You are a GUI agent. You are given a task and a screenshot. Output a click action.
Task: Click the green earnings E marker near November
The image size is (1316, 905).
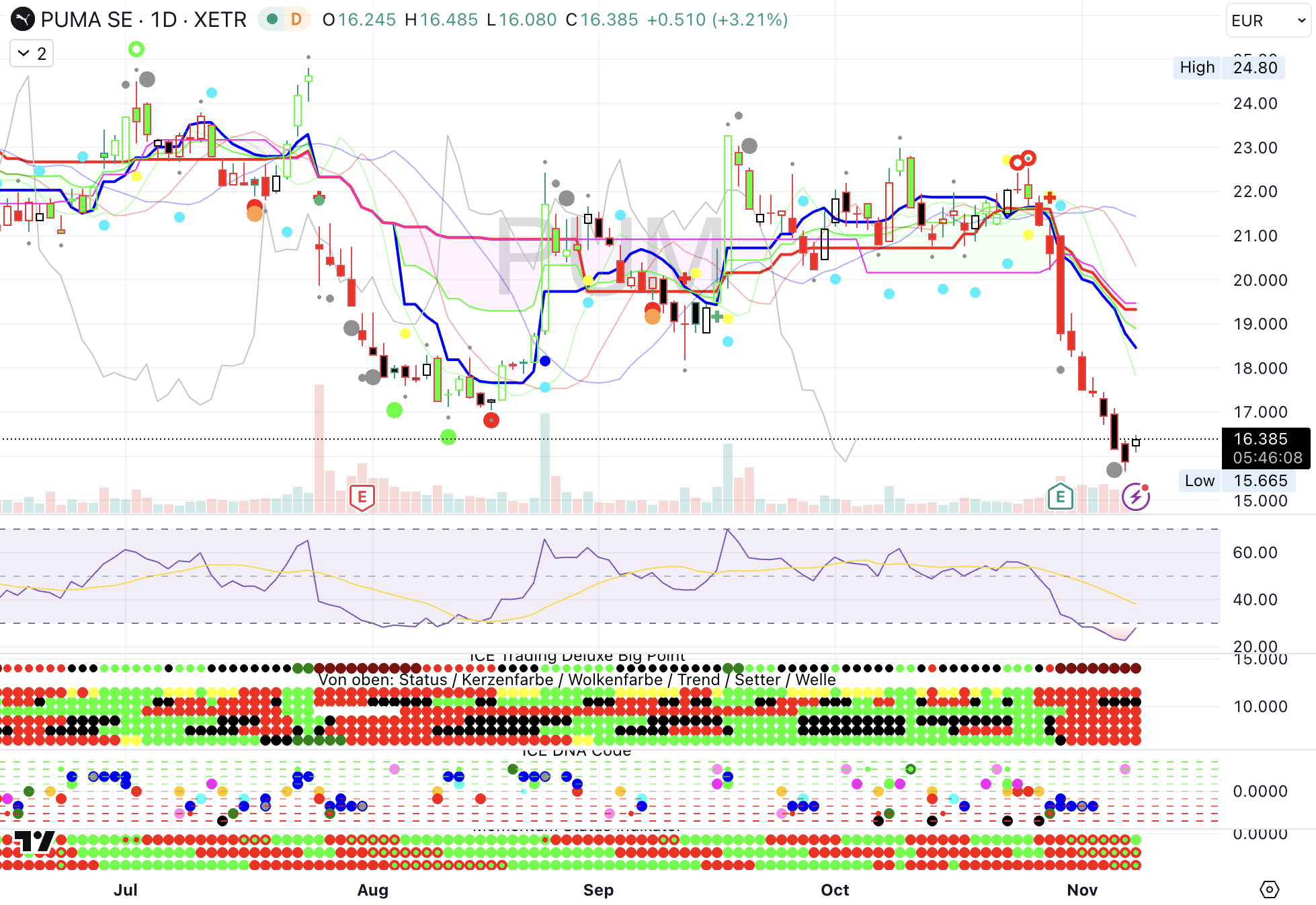click(x=1060, y=497)
